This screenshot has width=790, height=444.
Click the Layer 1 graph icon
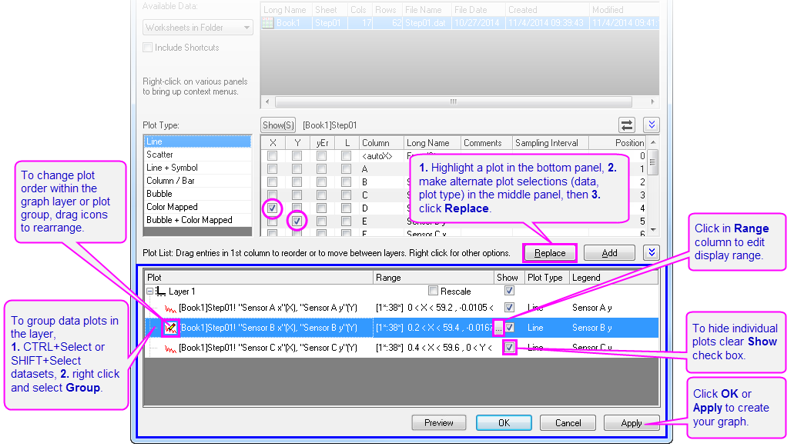coord(160,291)
